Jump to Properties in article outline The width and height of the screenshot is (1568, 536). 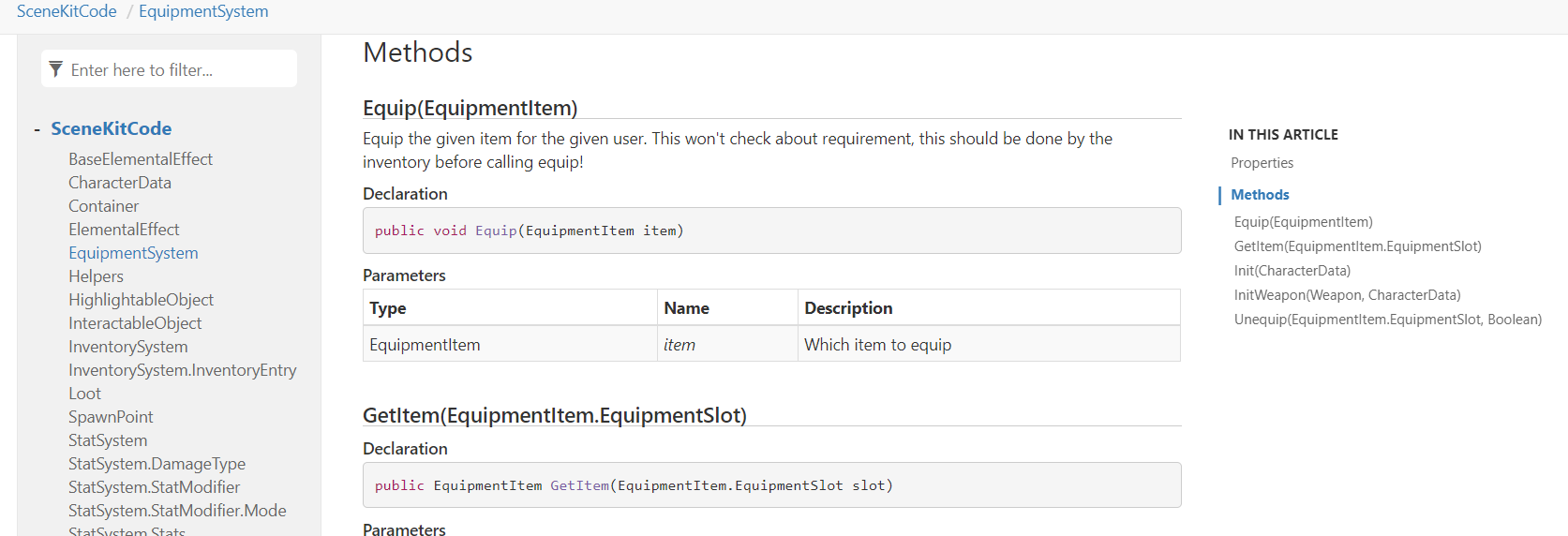pyautogui.click(x=1262, y=163)
